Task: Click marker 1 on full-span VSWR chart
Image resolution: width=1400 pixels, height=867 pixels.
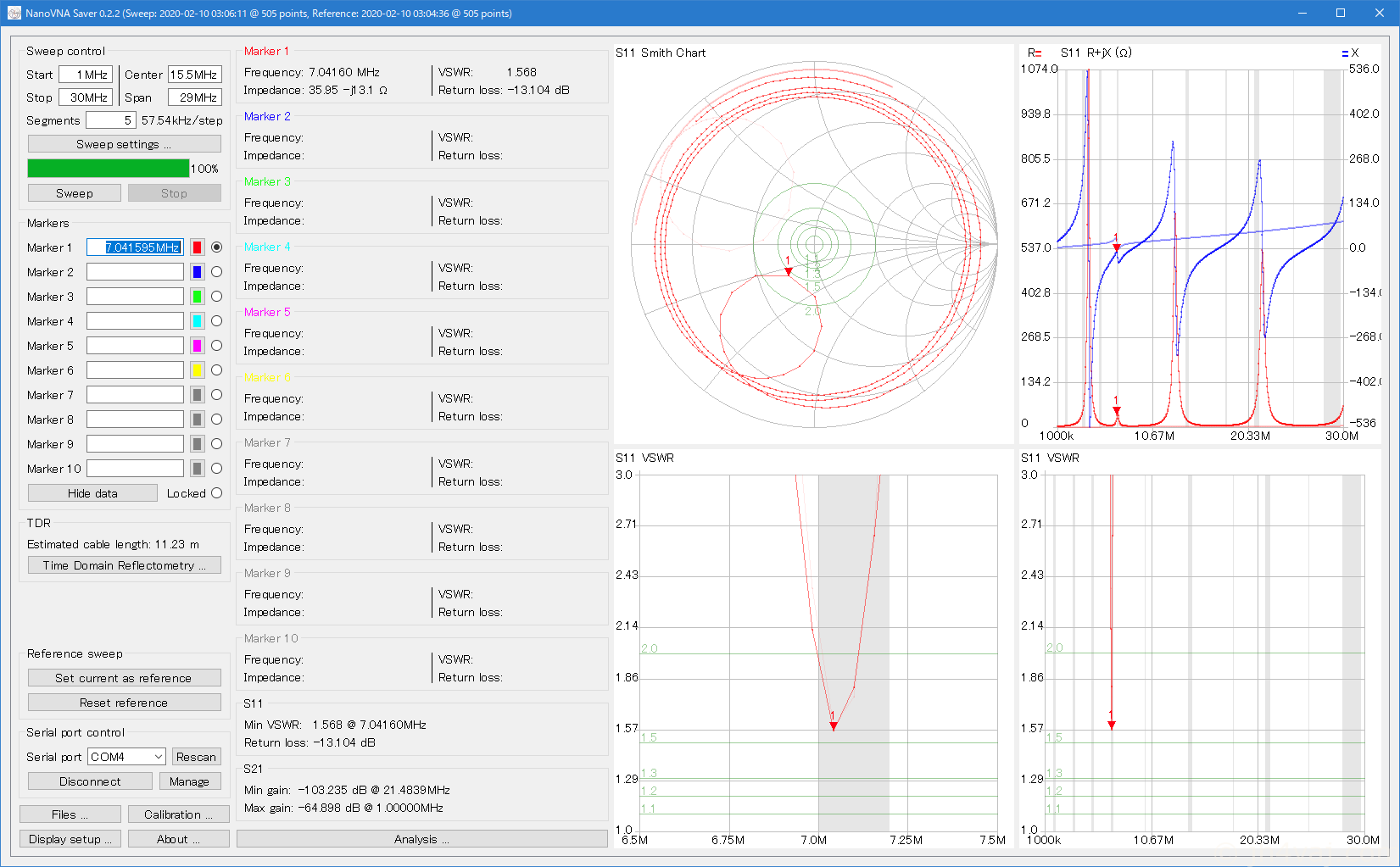Action: (x=1112, y=725)
